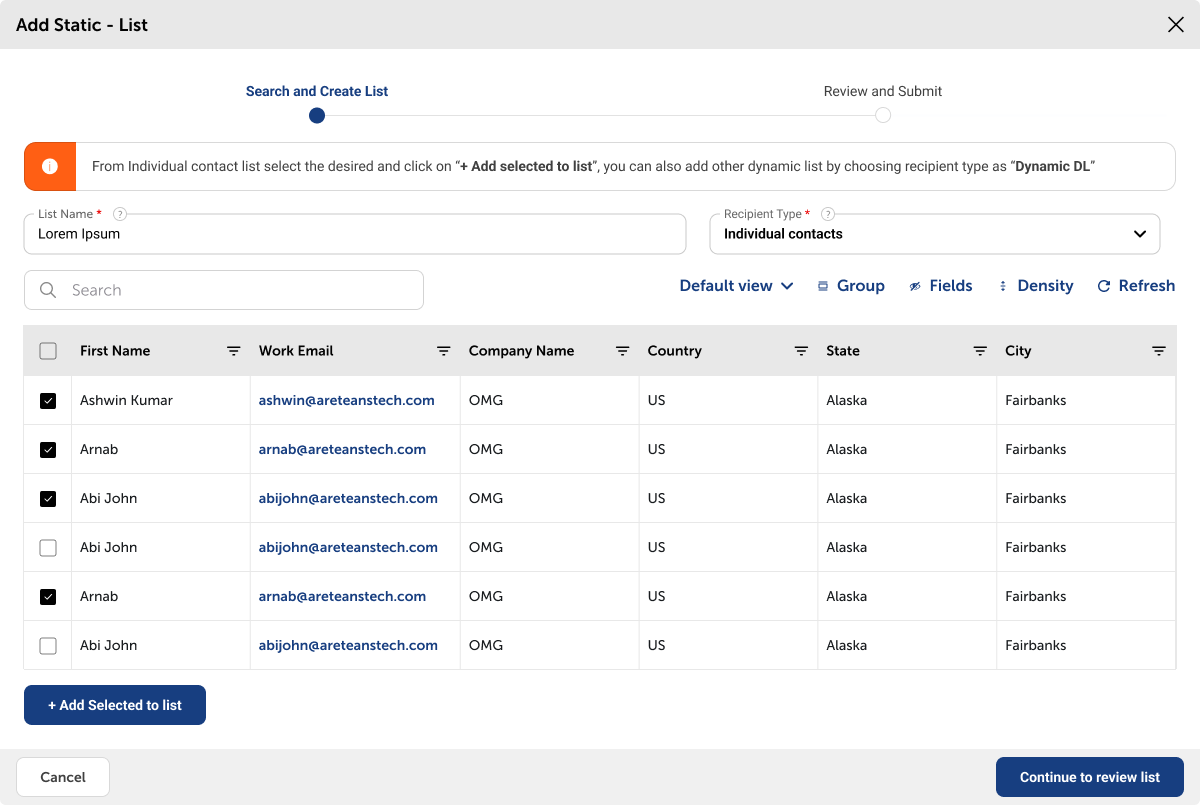Go to Review and Submit step
The height and width of the screenshot is (805, 1200).
coord(882,115)
